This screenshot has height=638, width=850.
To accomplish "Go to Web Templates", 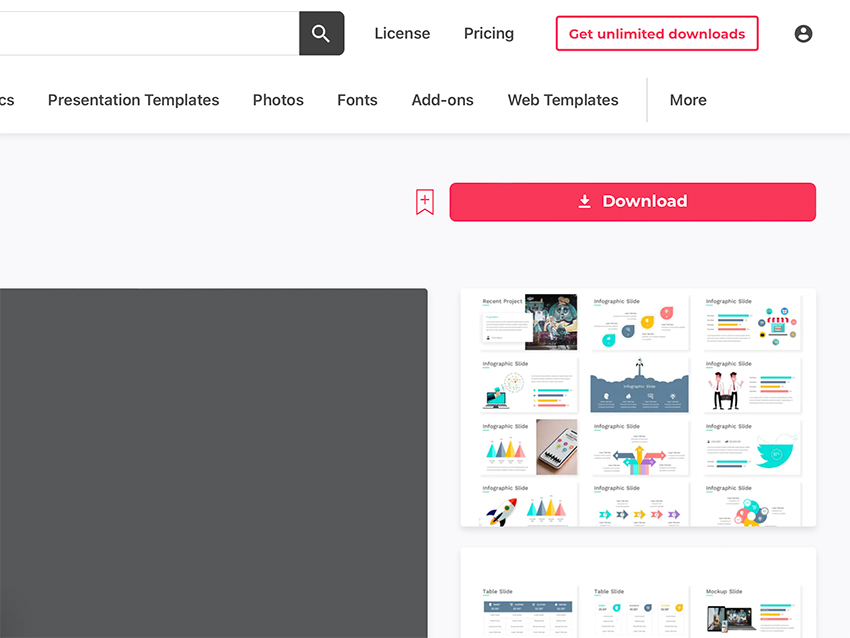I will [x=562, y=100].
